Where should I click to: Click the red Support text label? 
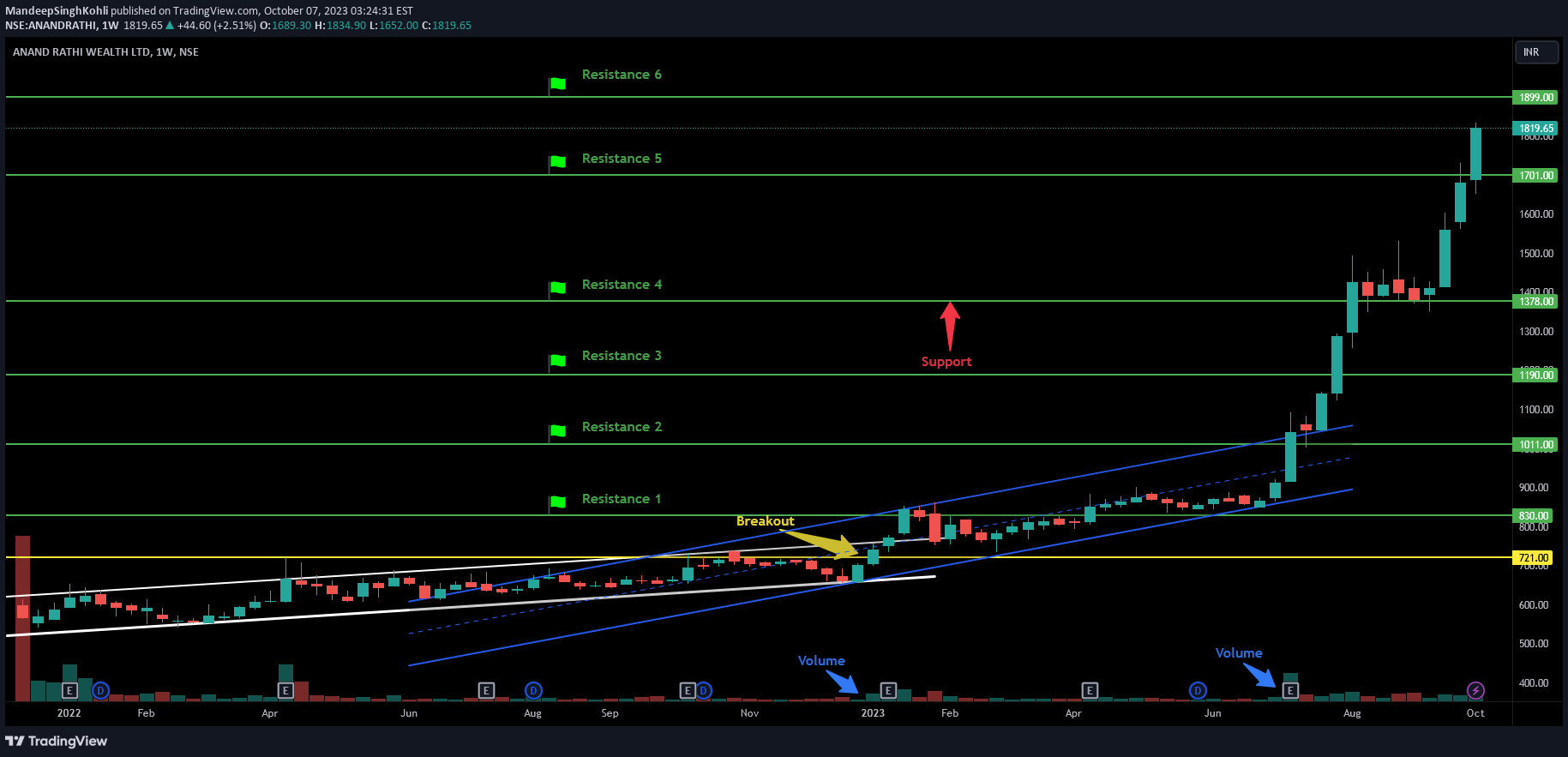tap(946, 362)
